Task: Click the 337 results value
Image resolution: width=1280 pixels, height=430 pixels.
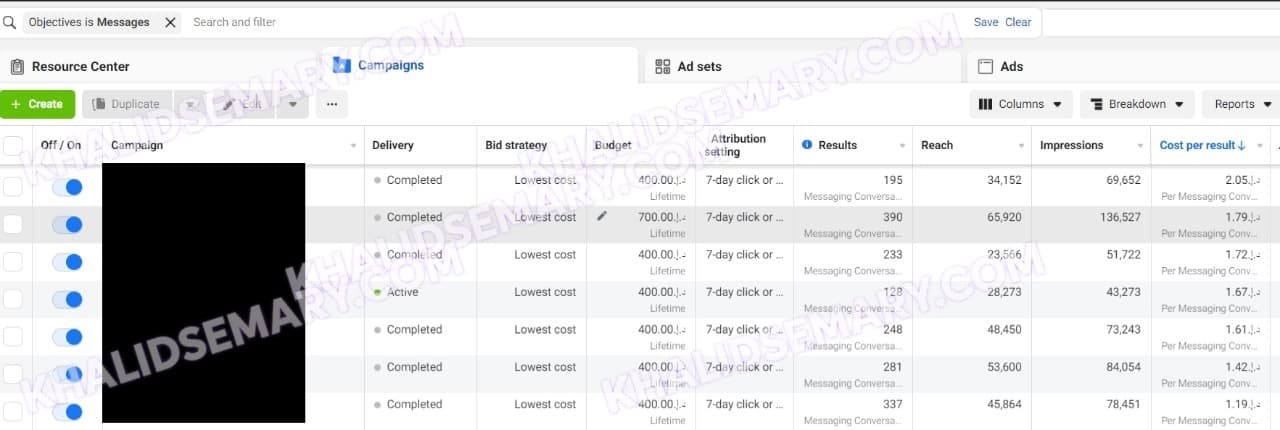Action: coord(892,404)
